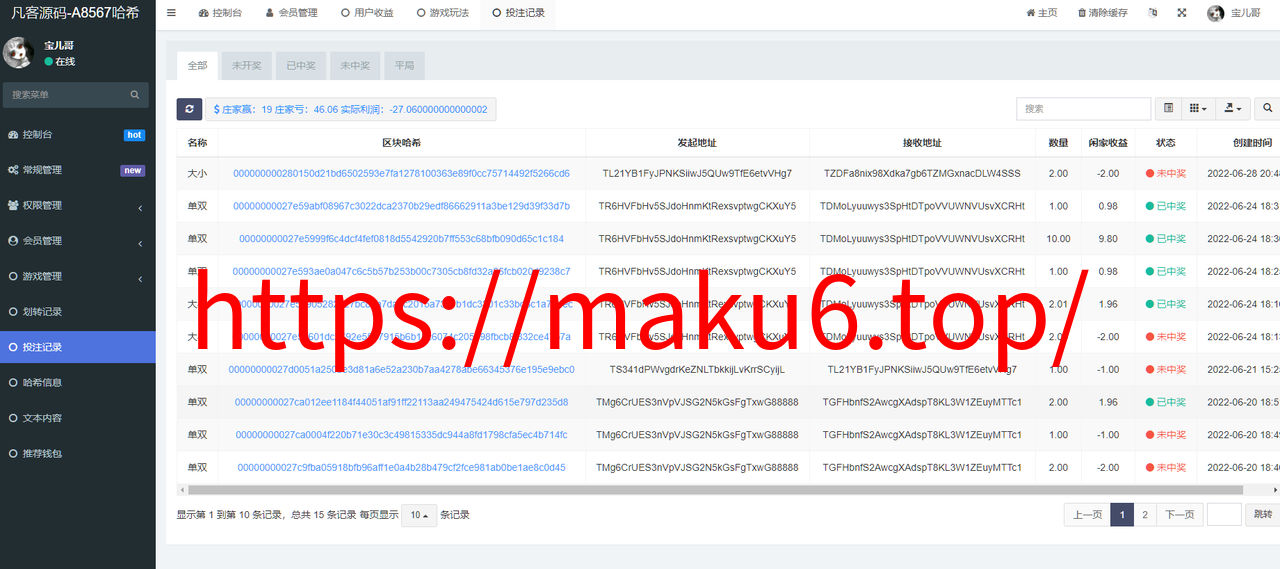The height and width of the screenshot is (569, 1280).
Task: Click 跳转 jump page button
Action: (x=1262, y=515)
